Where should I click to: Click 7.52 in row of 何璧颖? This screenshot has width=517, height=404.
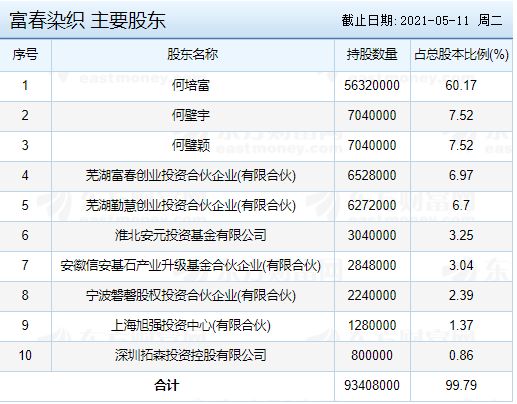(x=461, y=145)
